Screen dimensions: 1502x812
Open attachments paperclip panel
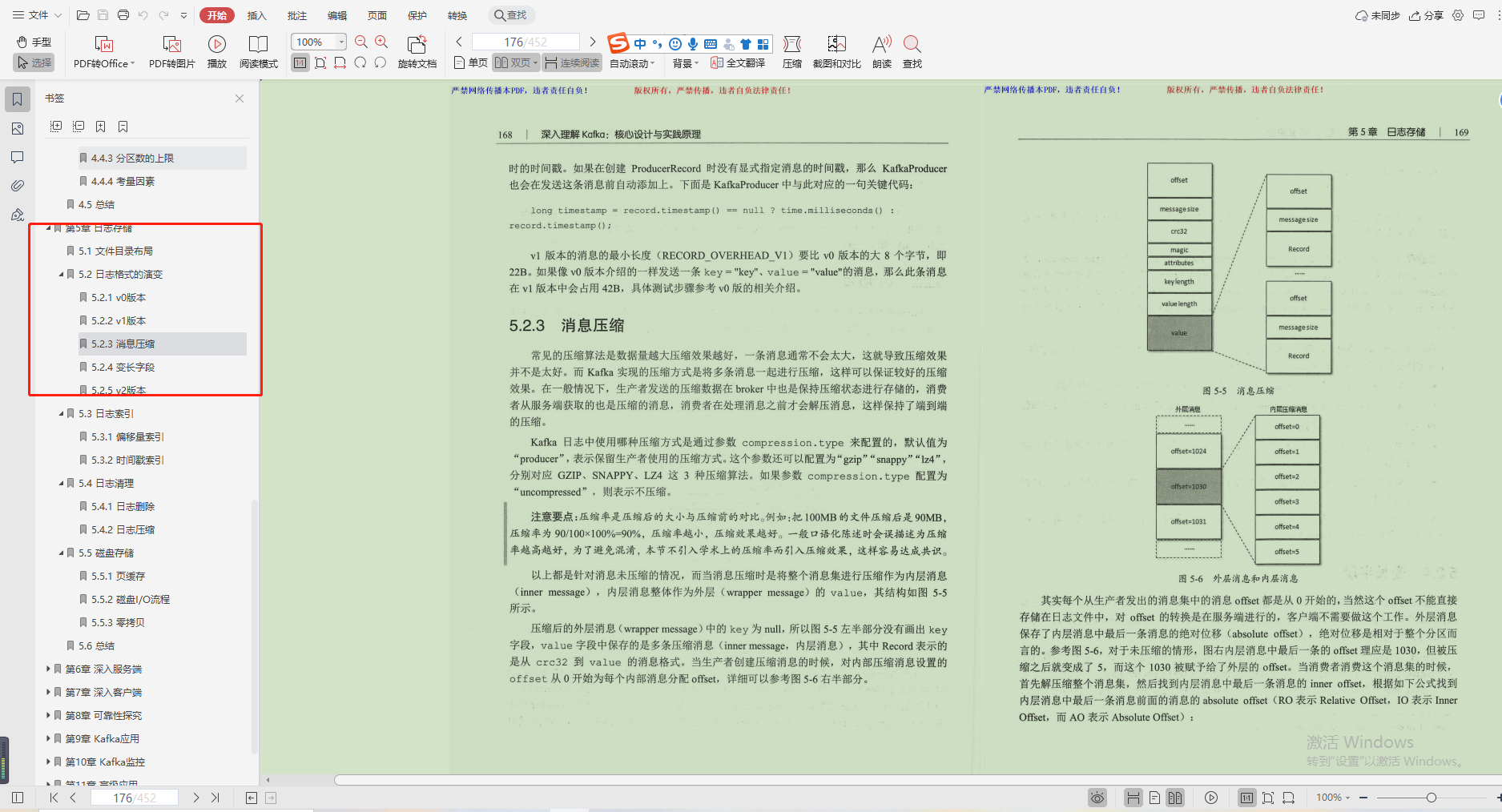pos(18,186)
